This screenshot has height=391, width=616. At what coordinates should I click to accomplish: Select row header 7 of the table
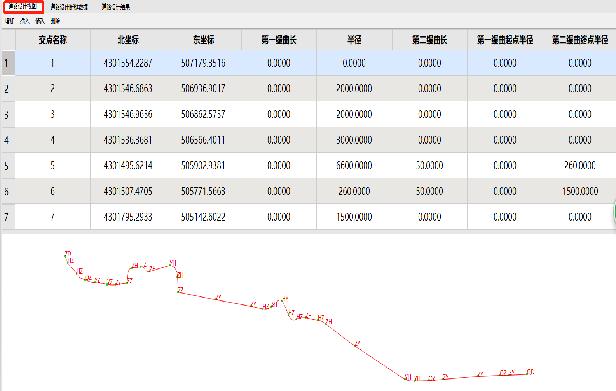pos(7,217)
